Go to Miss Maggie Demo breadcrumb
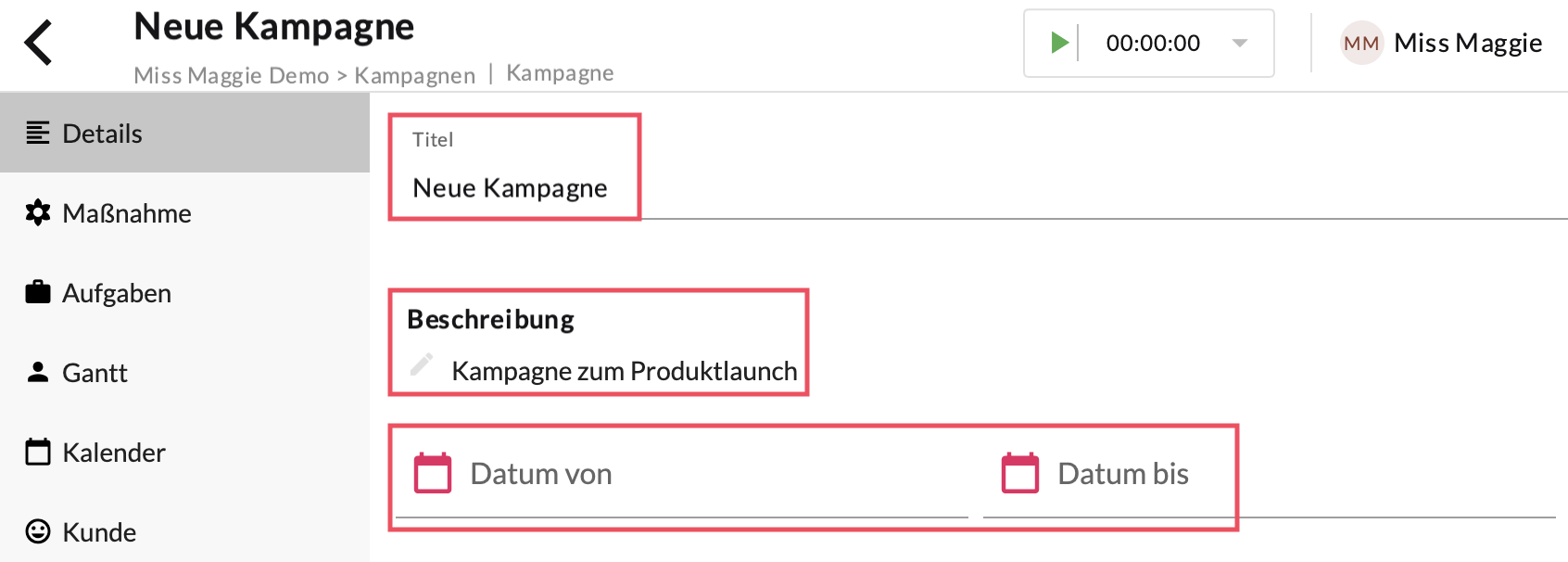Image resolution: width=1568 pixels, height=562 pixels. (x=232, y=75)
